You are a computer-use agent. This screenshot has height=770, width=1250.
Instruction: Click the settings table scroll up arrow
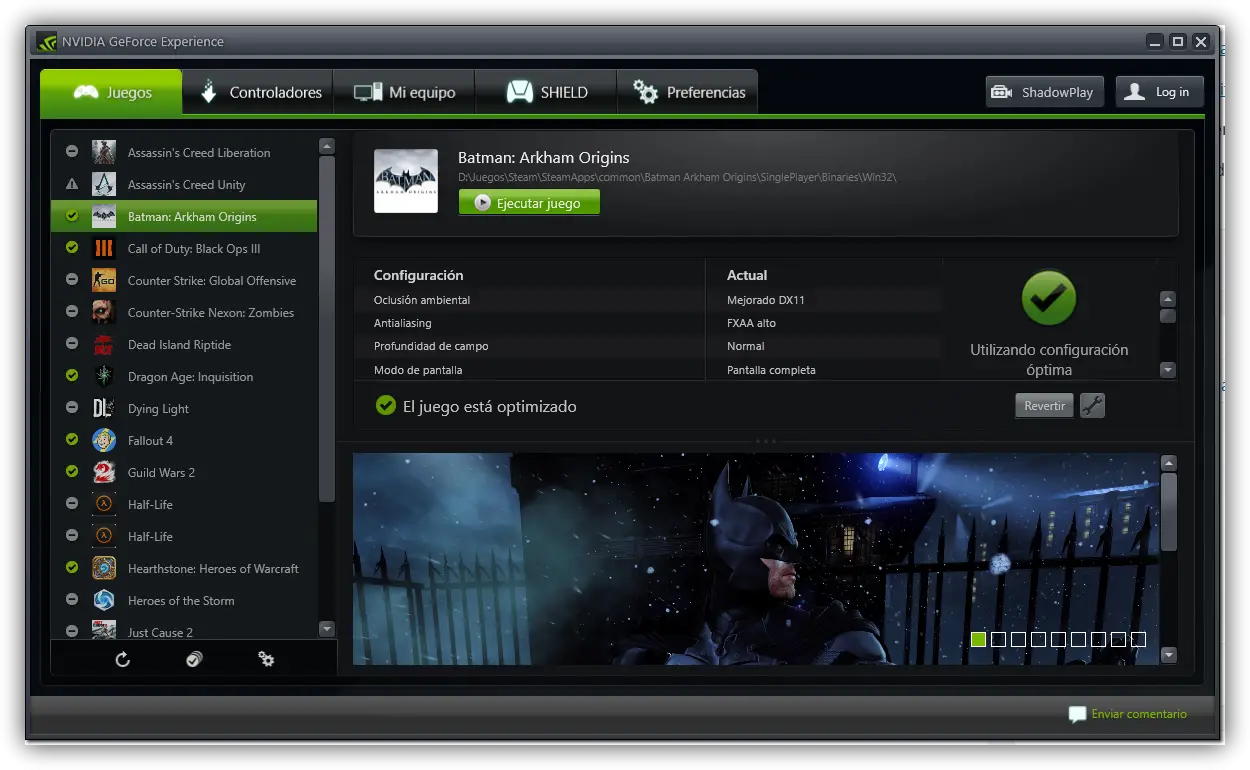[1167, 299]
